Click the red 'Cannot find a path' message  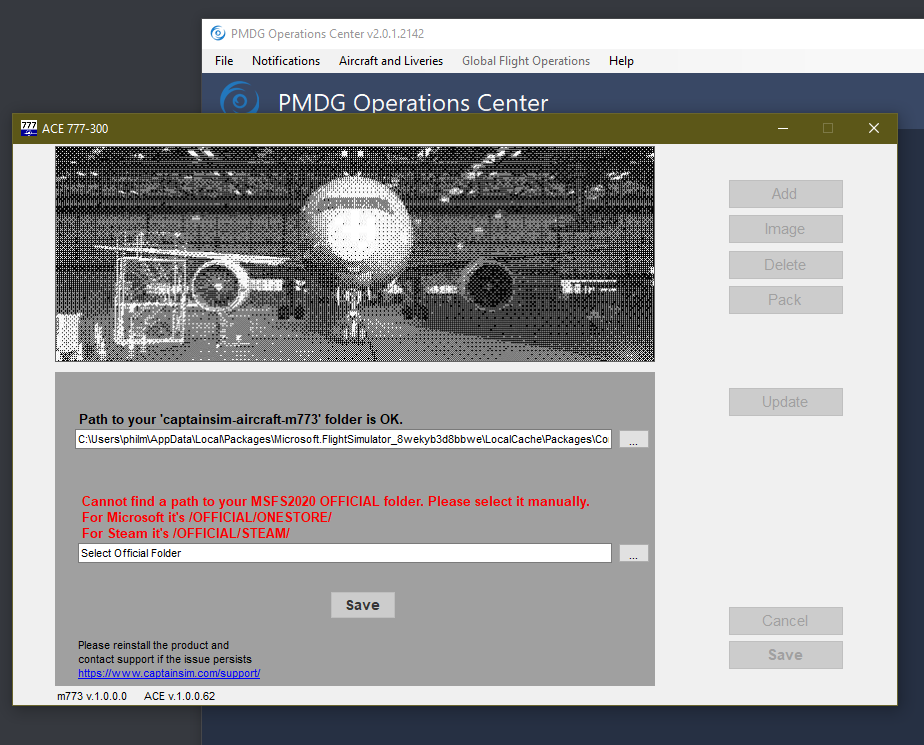335,502
